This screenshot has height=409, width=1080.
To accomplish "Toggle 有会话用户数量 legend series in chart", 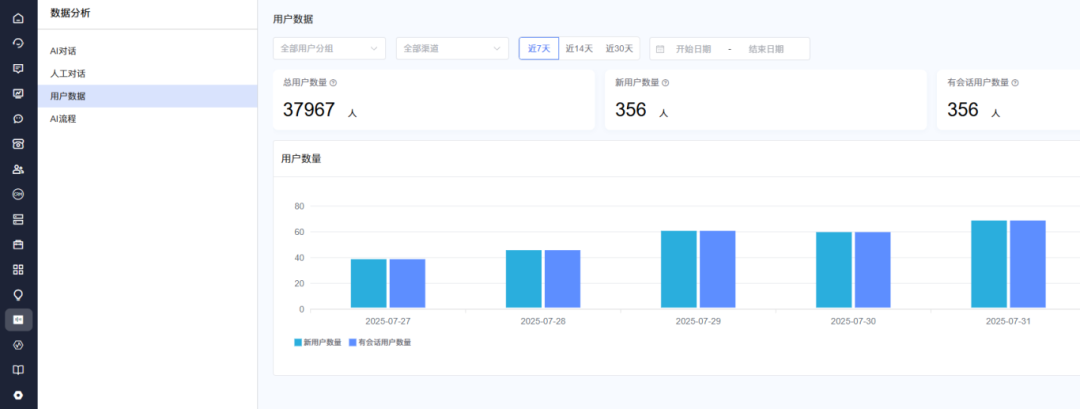I will (x=379, y=342).
